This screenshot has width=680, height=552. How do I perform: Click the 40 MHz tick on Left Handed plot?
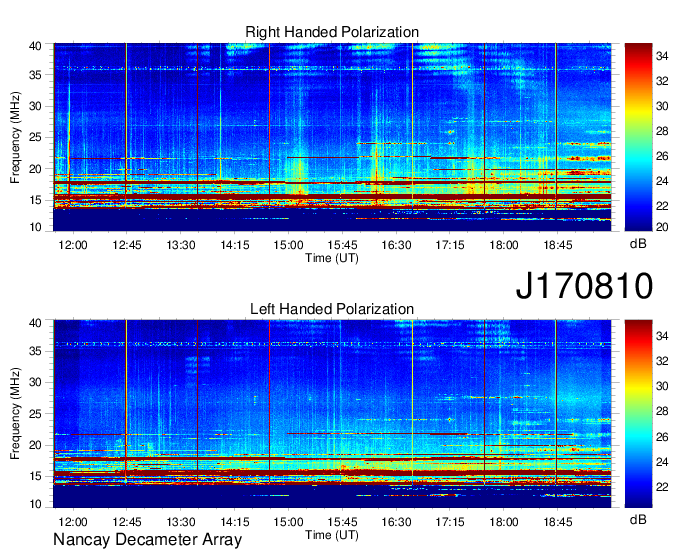coord(35,323)
